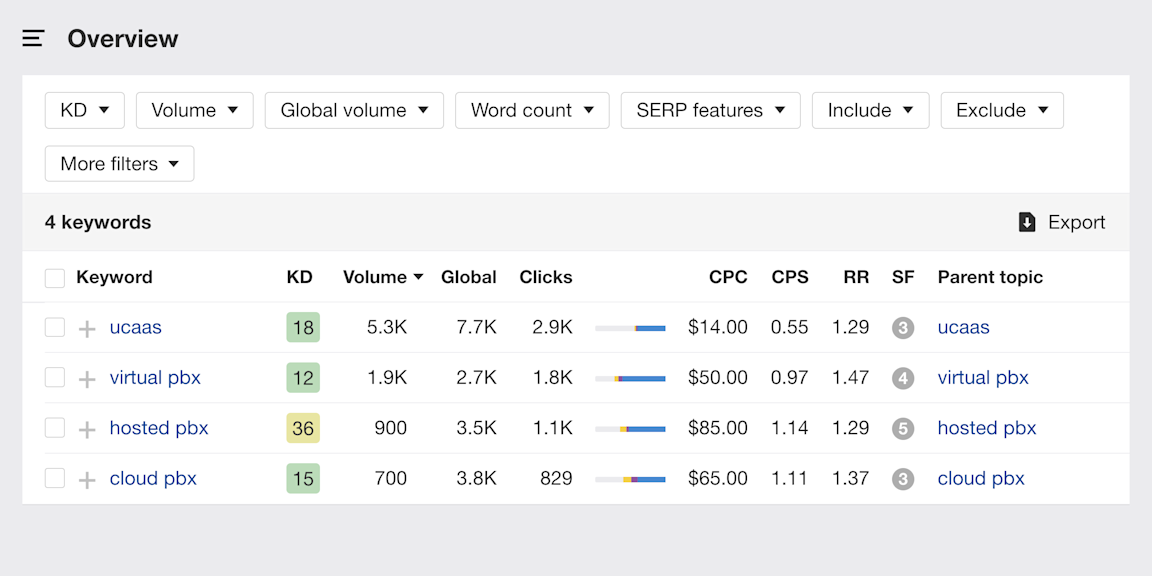Open the Exclude filter dropdown
Image resolution: width=1152 pixels, height=576 pixels.
(1002, 110)
